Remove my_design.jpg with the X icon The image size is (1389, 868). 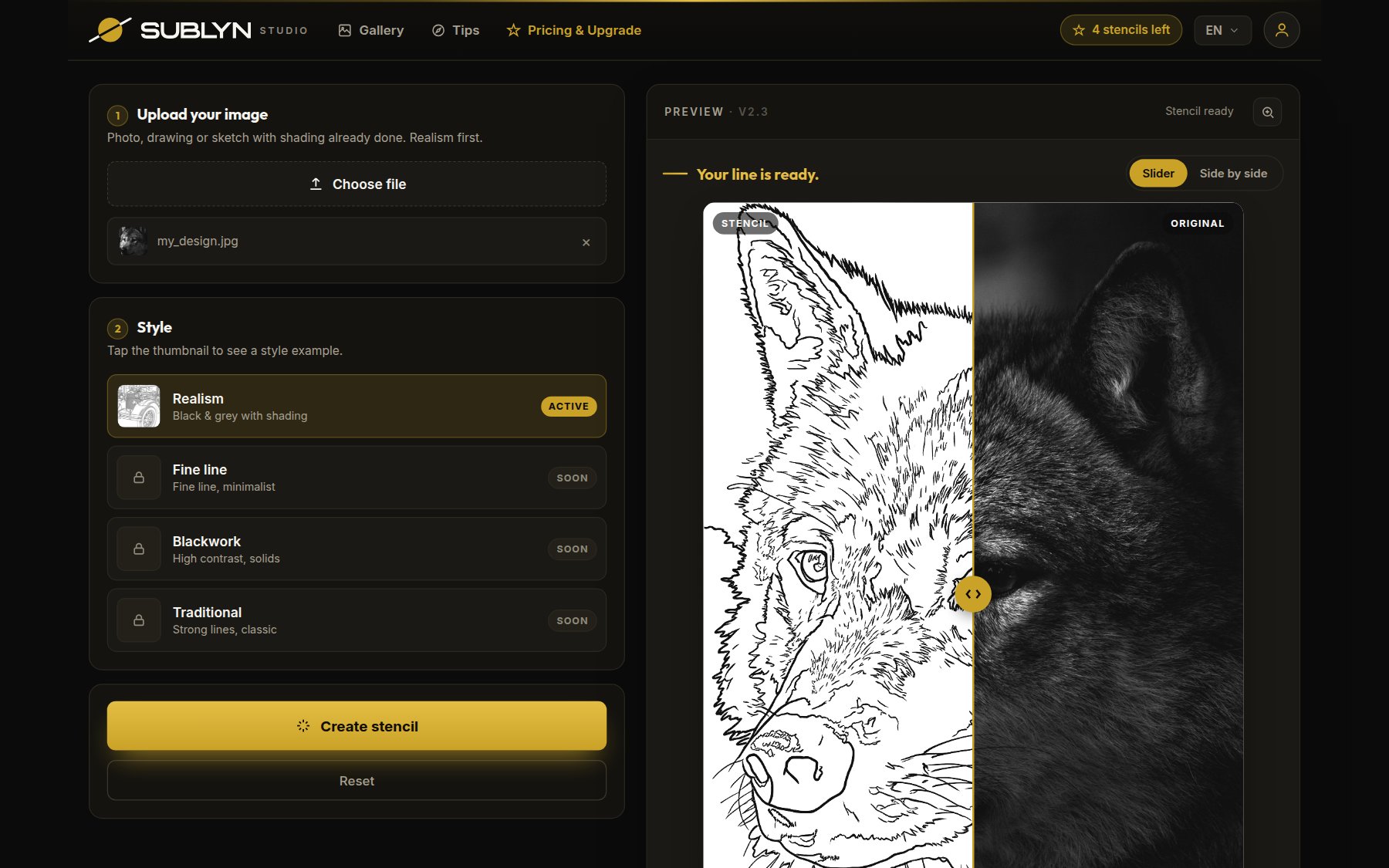click(586, 242)
